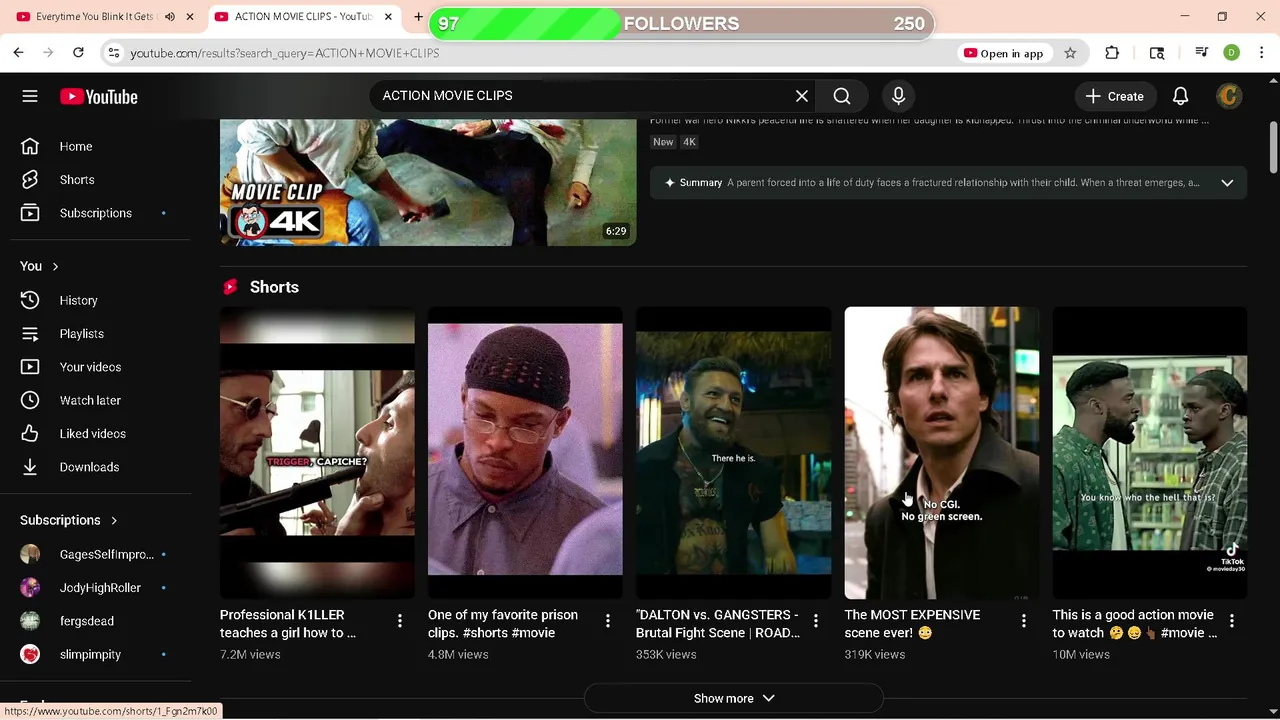Start voice search with microphone icon

(x=898, y=96)
